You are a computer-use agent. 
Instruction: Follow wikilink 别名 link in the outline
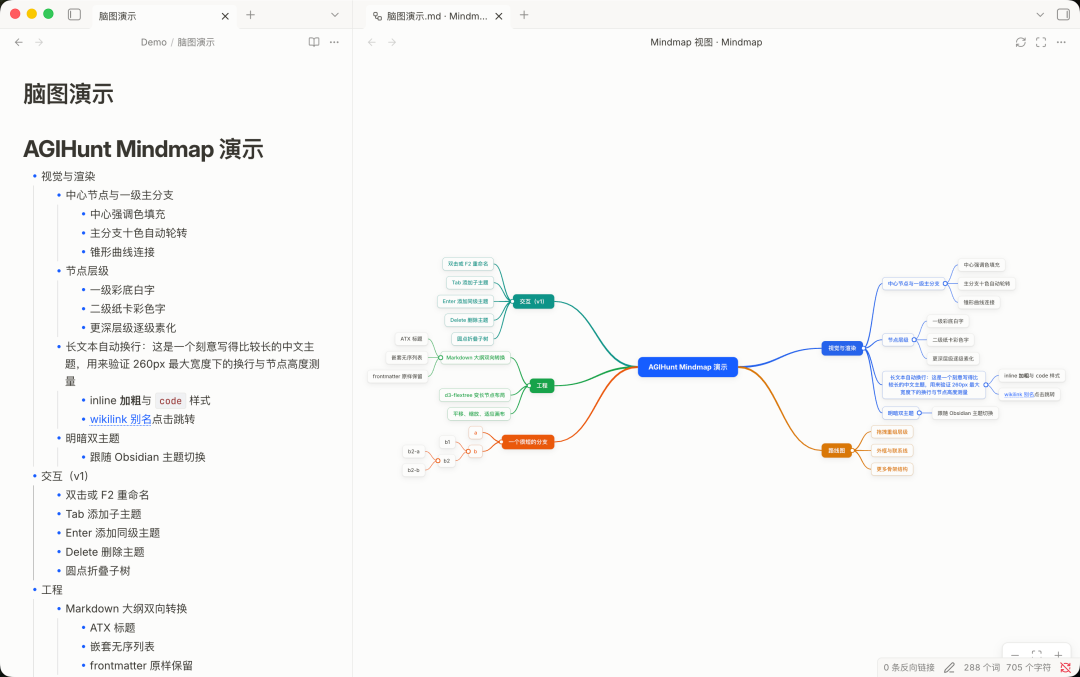click(121, 419)
